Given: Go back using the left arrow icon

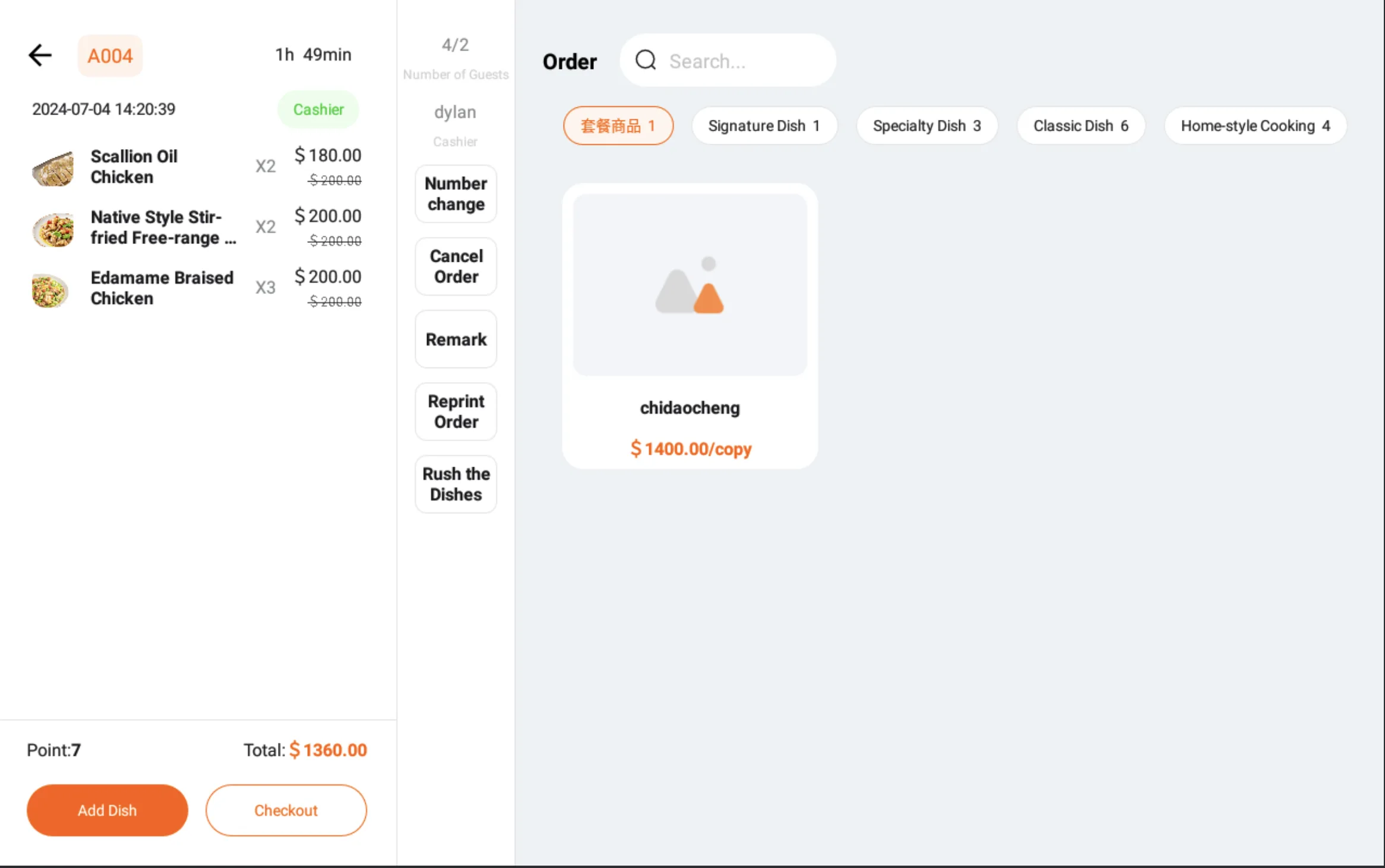Looking at the screenshot, I should coord(40,55).
